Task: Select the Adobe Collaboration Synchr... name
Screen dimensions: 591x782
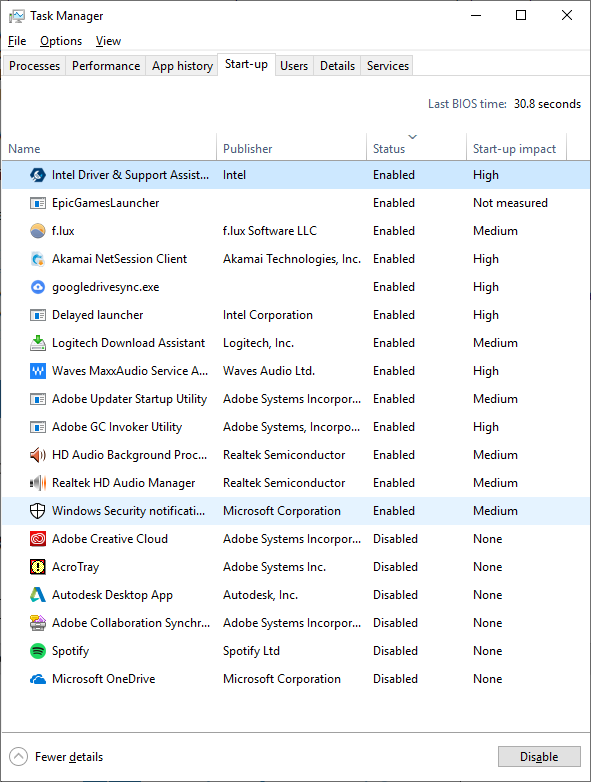Action: pos(131,622)
